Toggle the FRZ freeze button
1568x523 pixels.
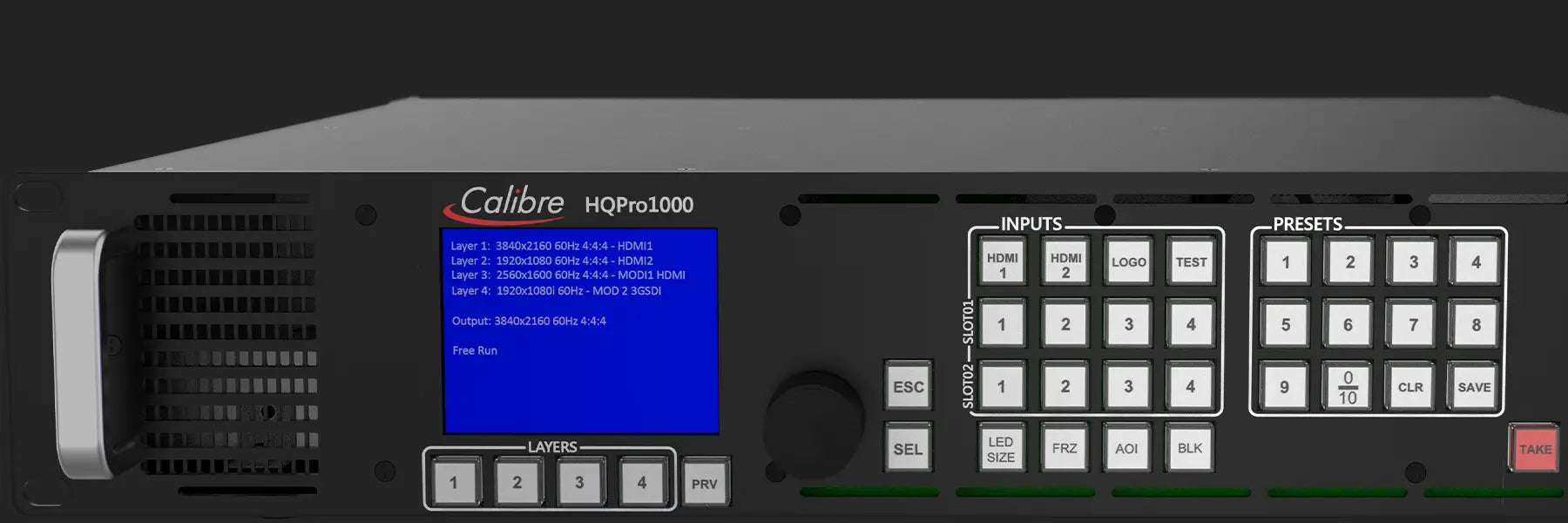[1064, 448]
